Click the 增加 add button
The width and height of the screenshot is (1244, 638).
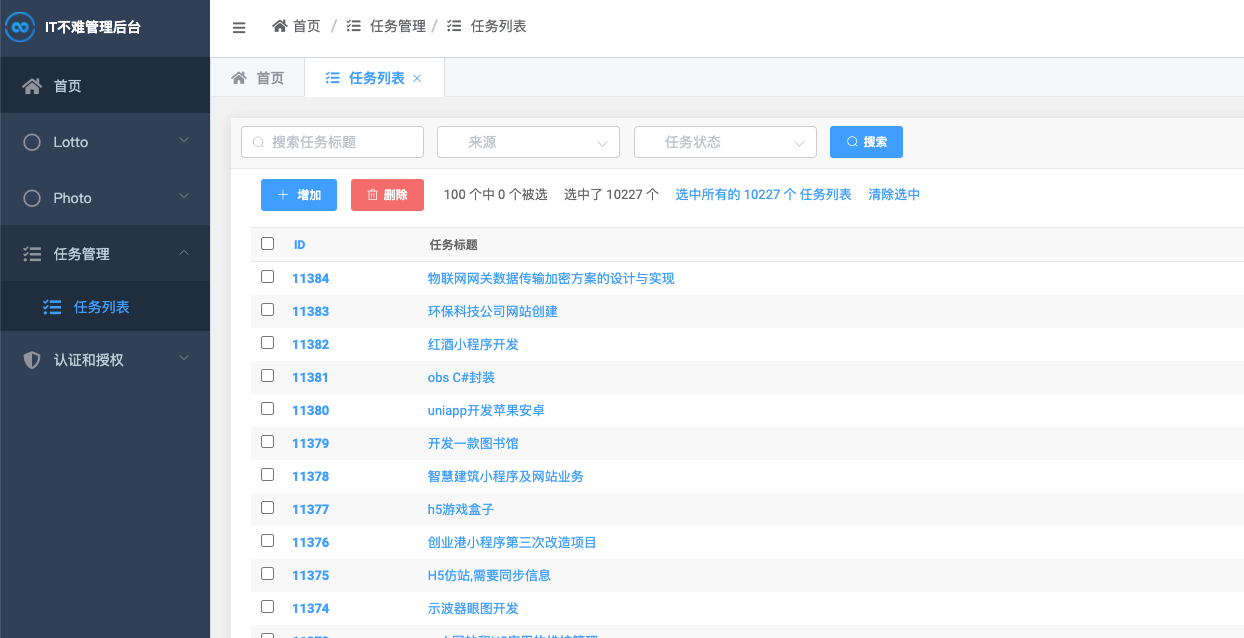tap(299, 195)
